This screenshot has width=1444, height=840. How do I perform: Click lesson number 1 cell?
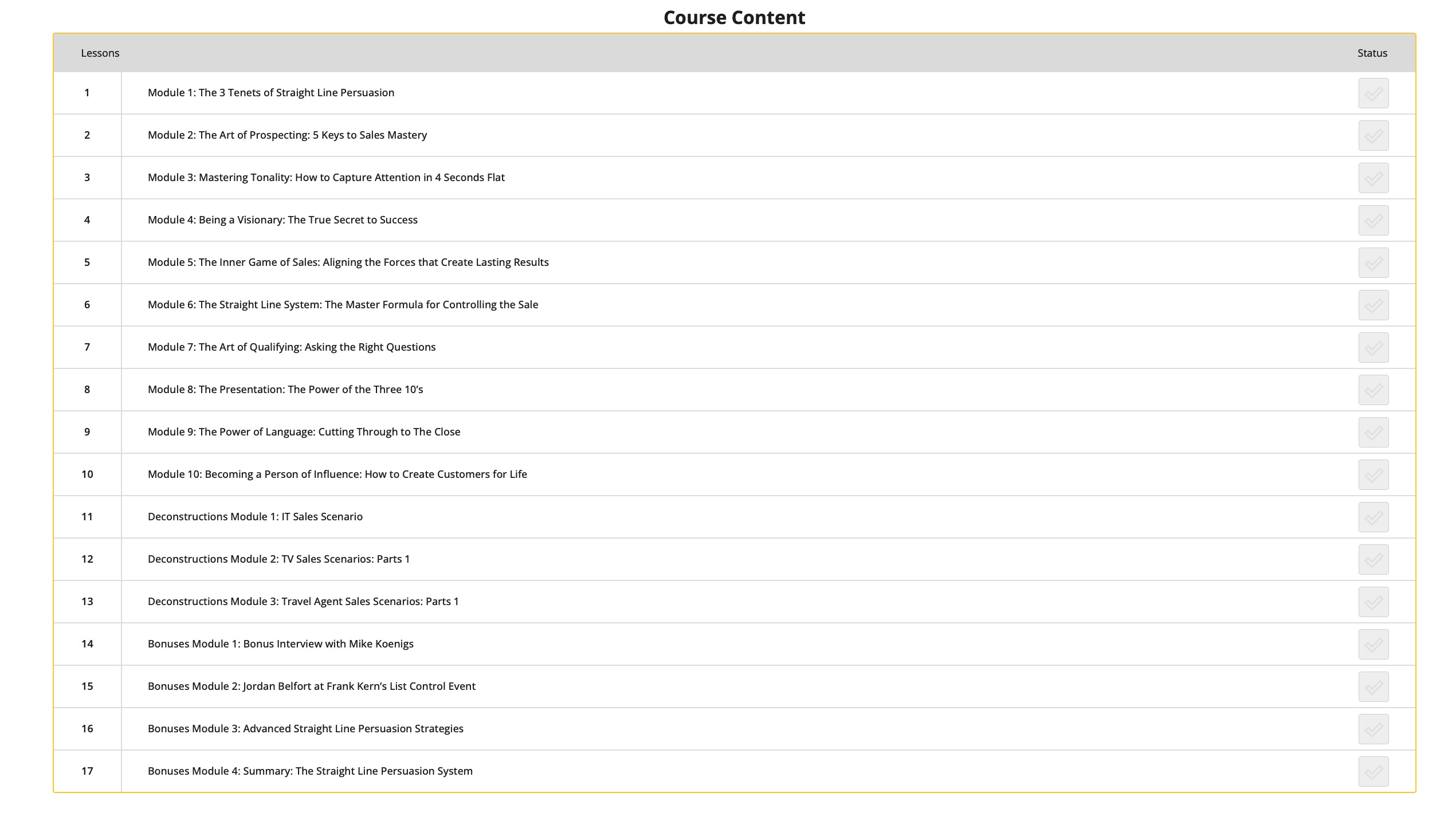[x=87, y=93]
